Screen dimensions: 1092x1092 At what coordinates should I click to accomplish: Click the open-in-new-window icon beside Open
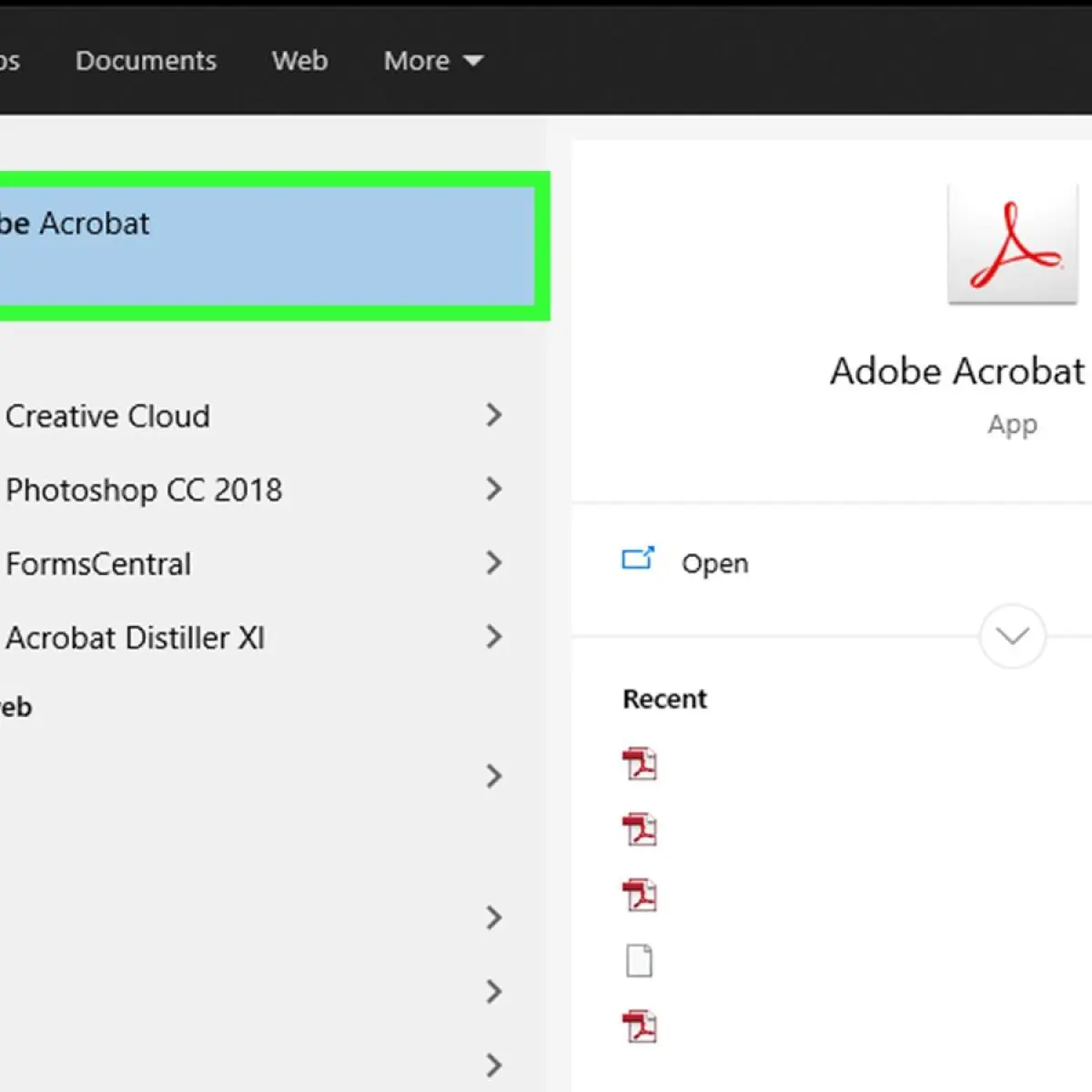coord(638,558)
